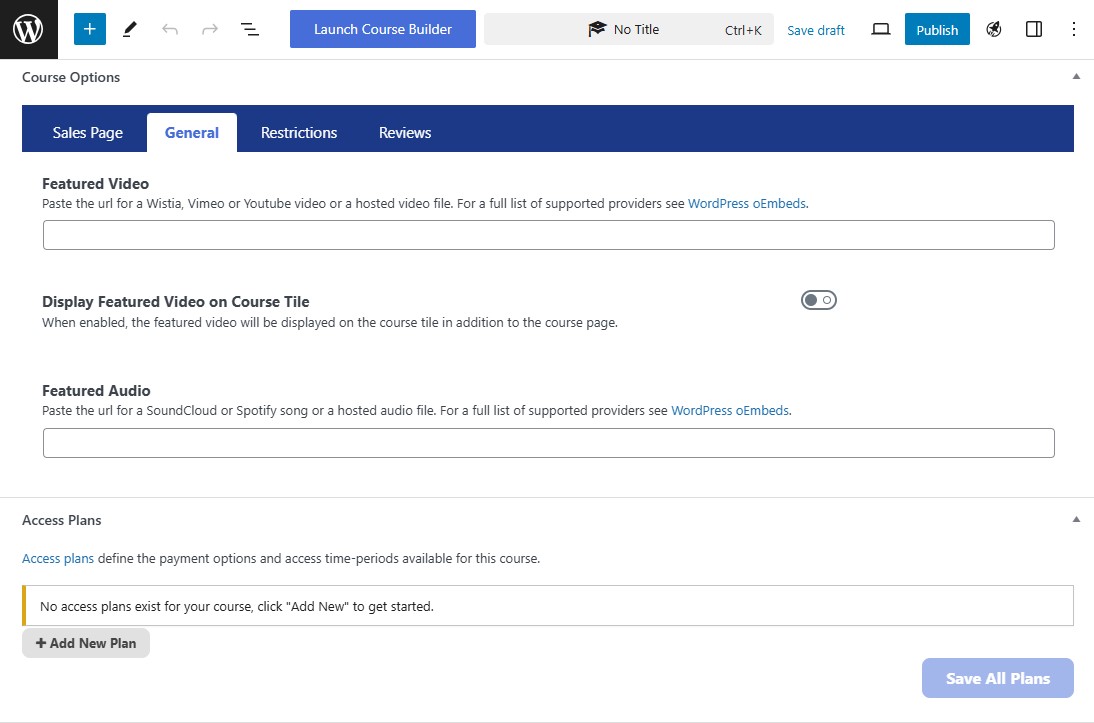The width and height of the screenshot is (1094, 723).
Task: Toggle the Settings sidebar panel icon
Action: [1034, 29]
